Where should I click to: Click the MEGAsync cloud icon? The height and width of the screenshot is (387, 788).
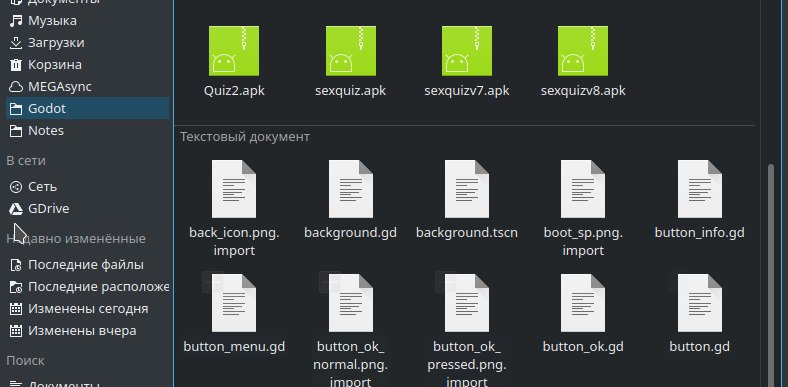click(x=16, y=86)
